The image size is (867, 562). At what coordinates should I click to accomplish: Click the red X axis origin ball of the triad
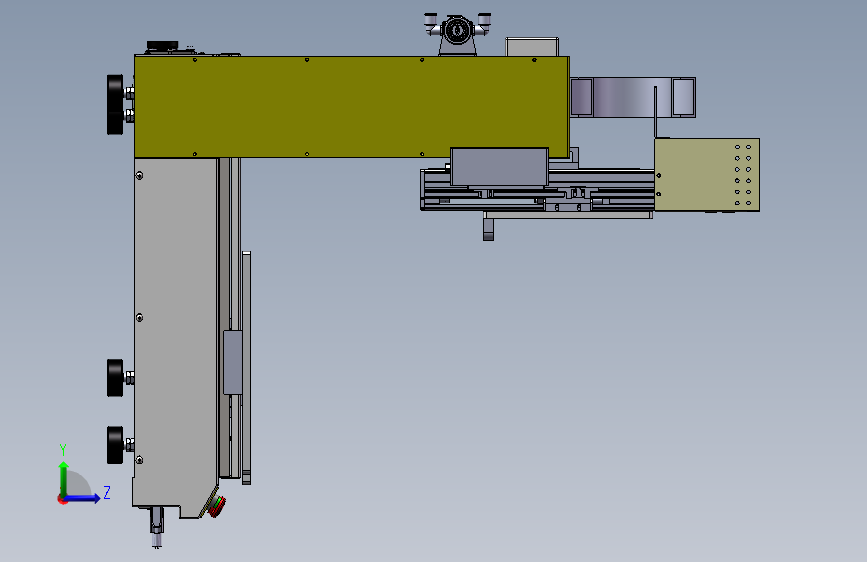(62, 499)
